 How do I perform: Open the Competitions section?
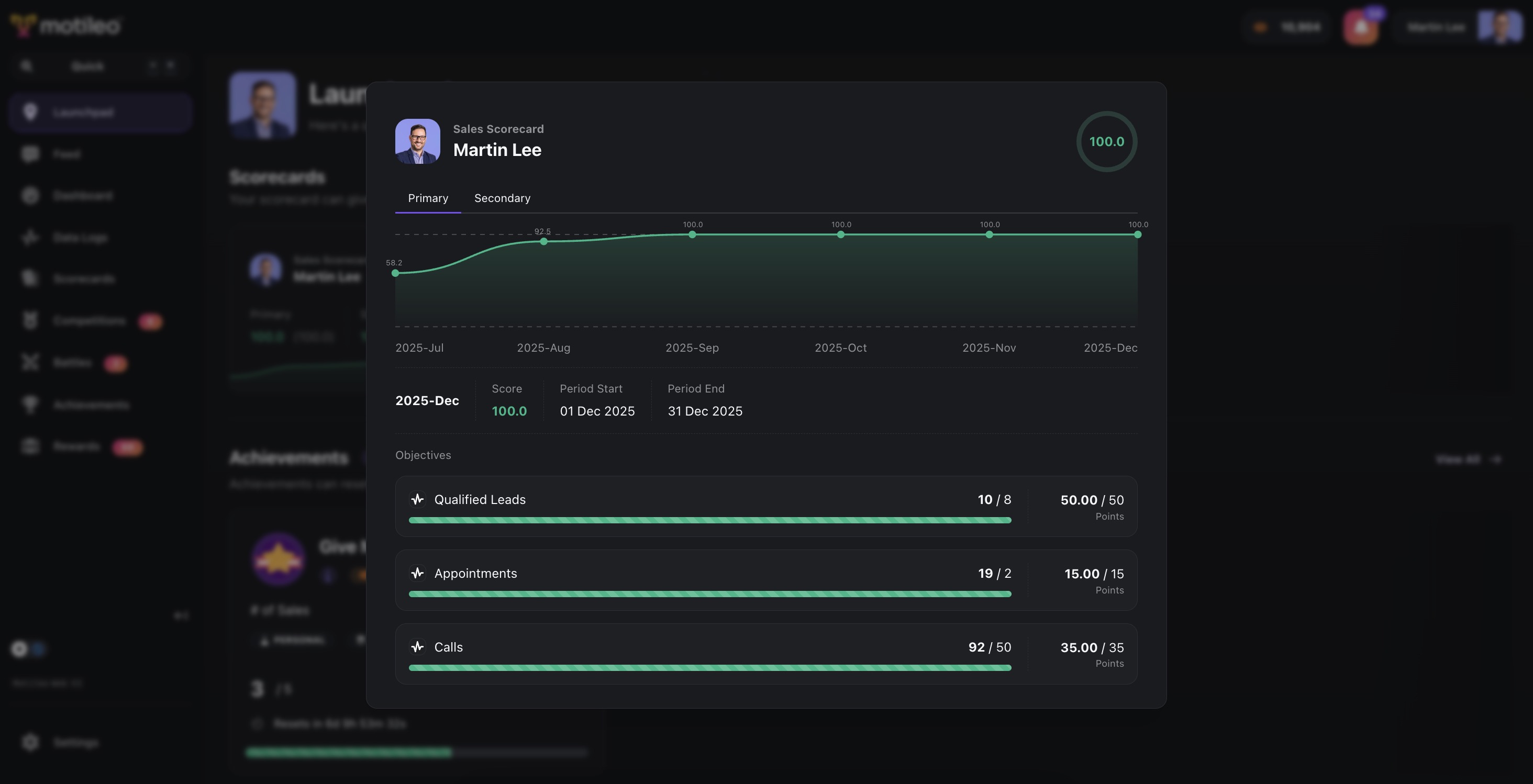89,320
